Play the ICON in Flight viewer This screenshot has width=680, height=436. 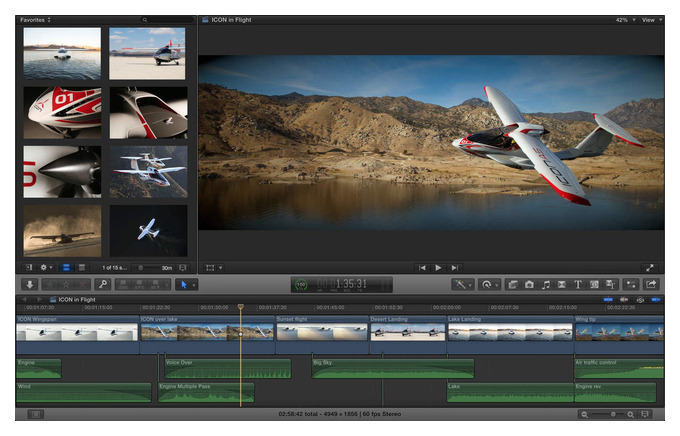(438, 268)
